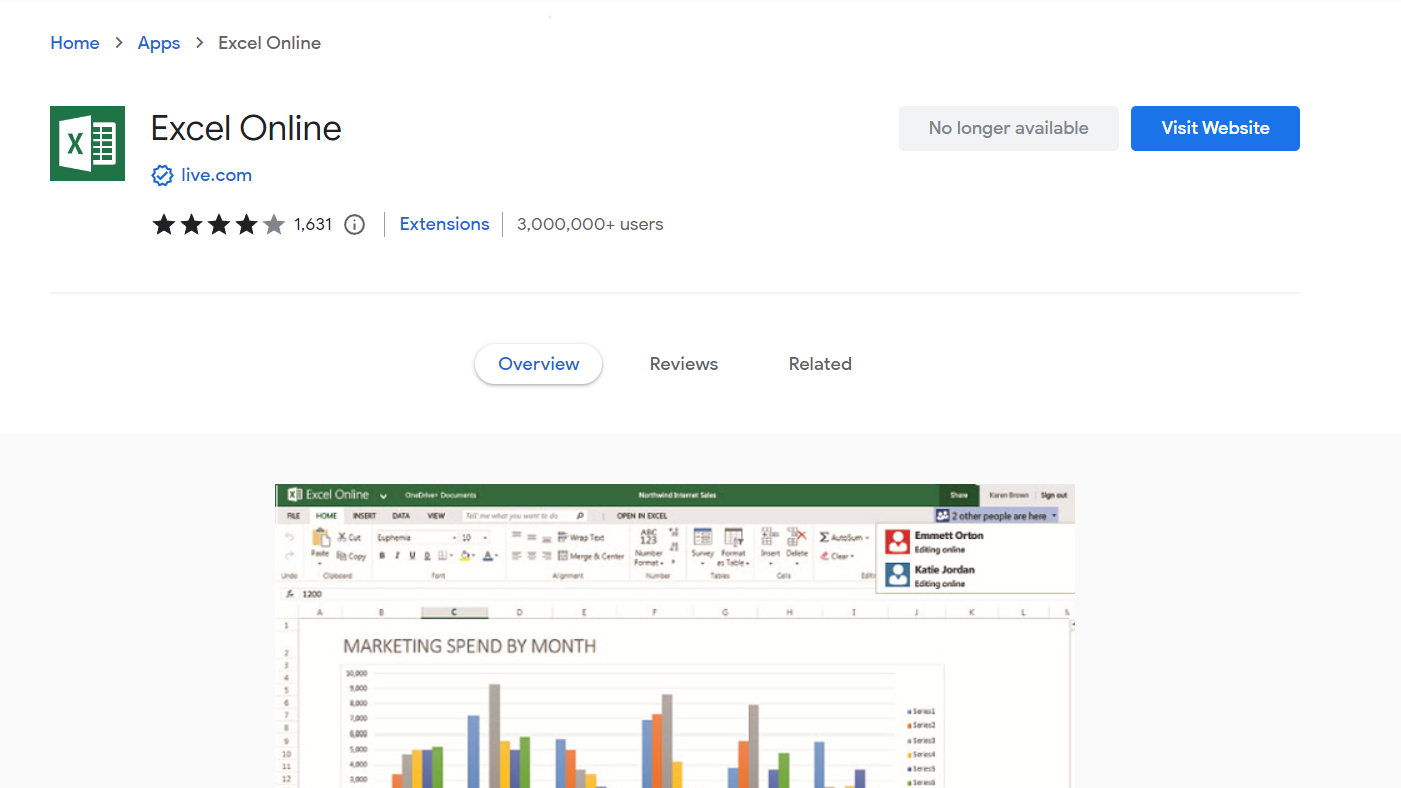Open the Related tab
The height and width of the screenshot is (788, 1401).
(819, 364)
